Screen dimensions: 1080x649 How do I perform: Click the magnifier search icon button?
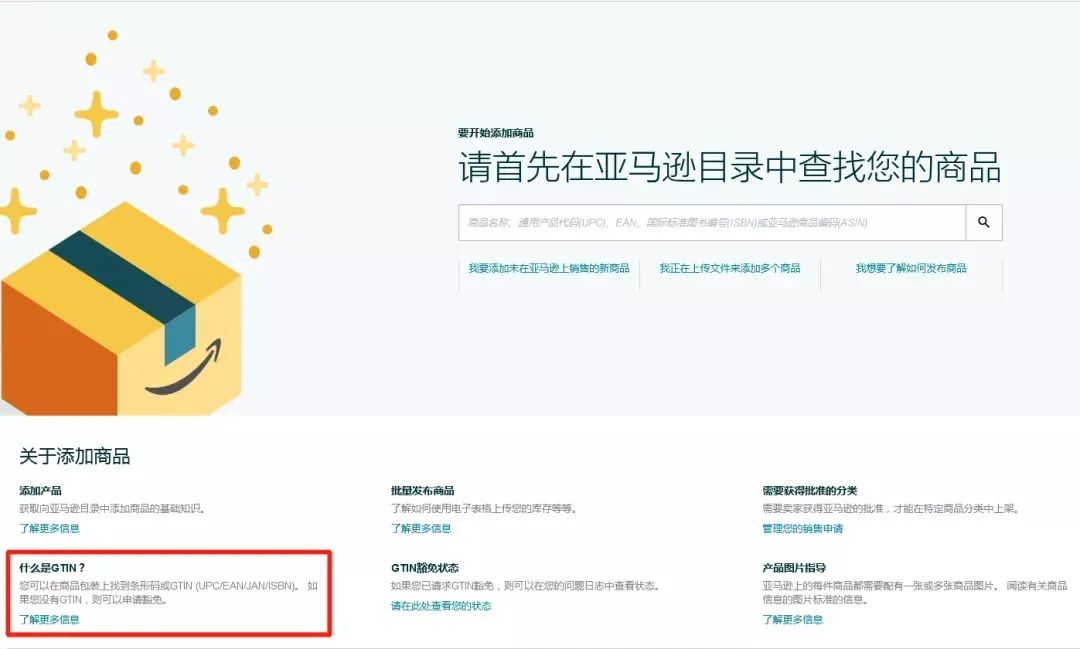click(x=984, y=222)
